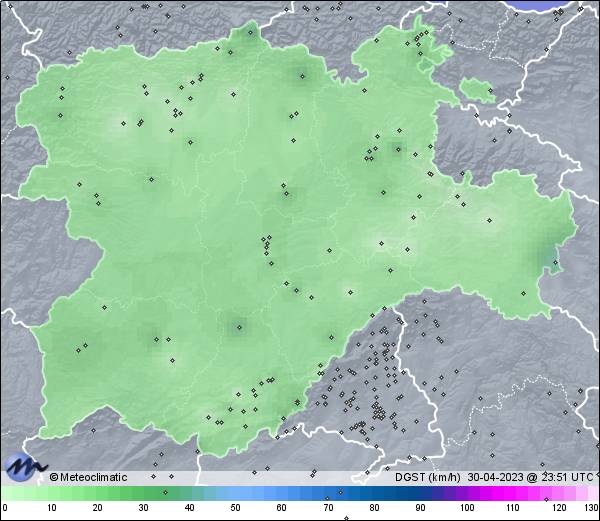
Task: Click scale label 120
Action: [x=559, y=508]
